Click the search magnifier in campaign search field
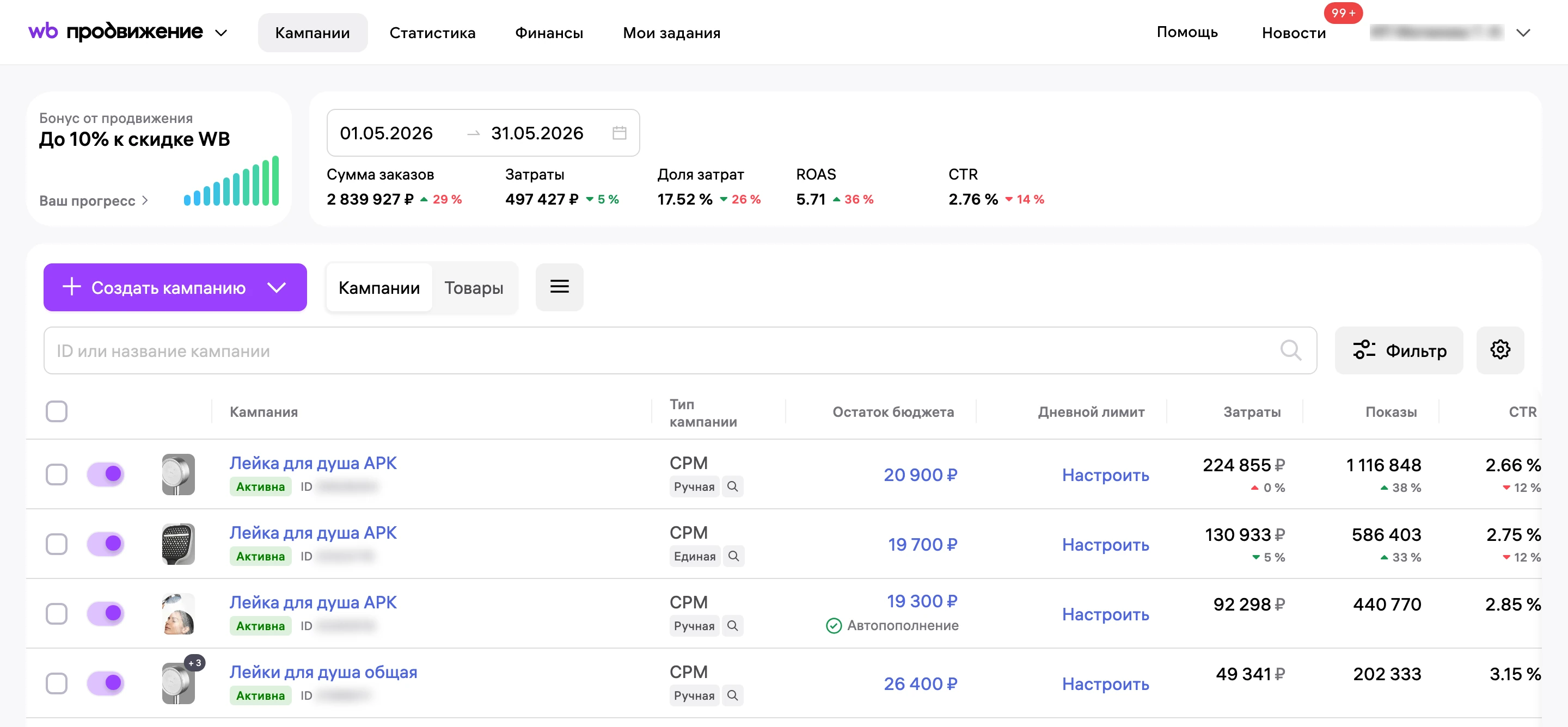Screen dimensions: 1568x727 1290,350
